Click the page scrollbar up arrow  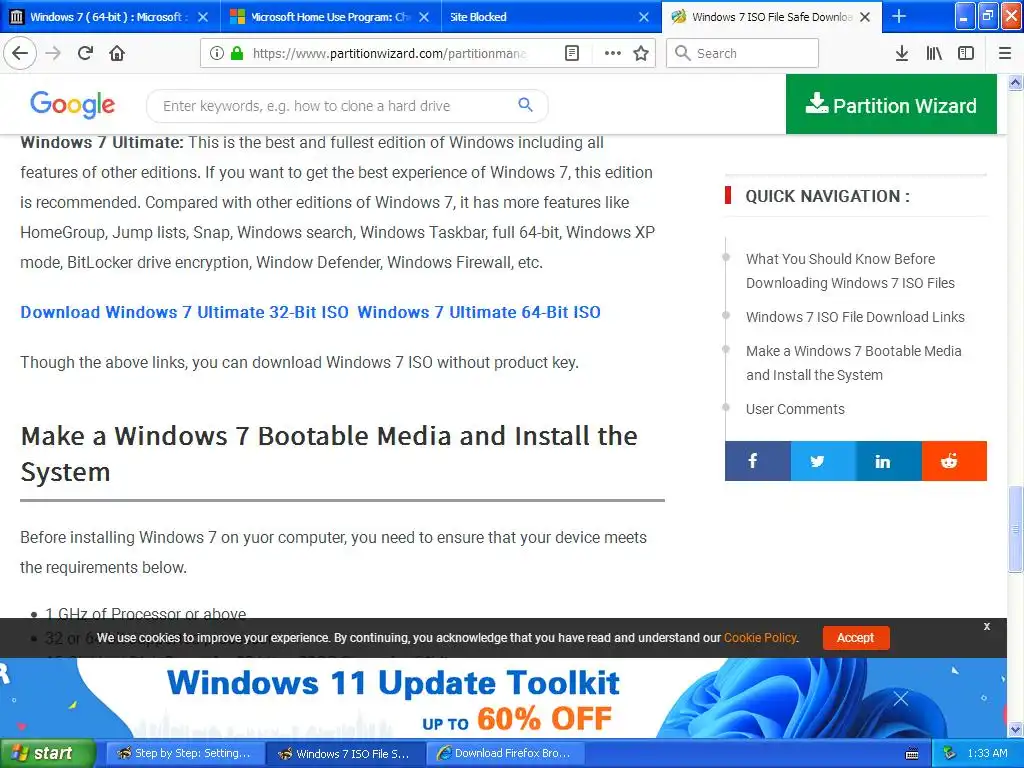tap(1016, 82)
